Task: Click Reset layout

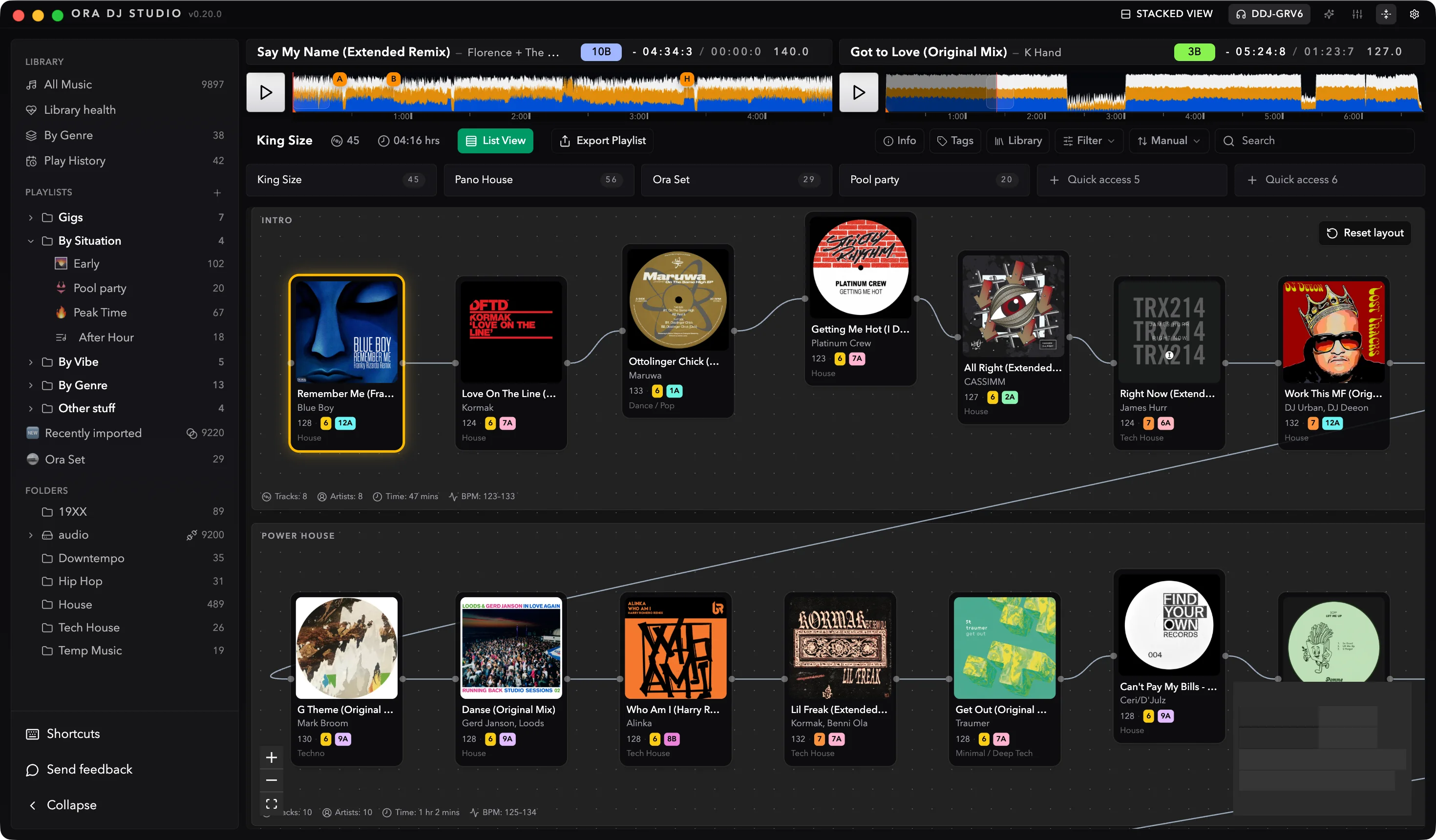Action: click(1365, 233)
